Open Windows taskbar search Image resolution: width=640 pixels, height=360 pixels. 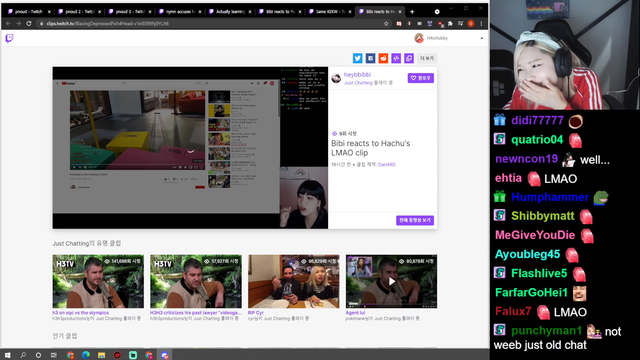[23, 355]
